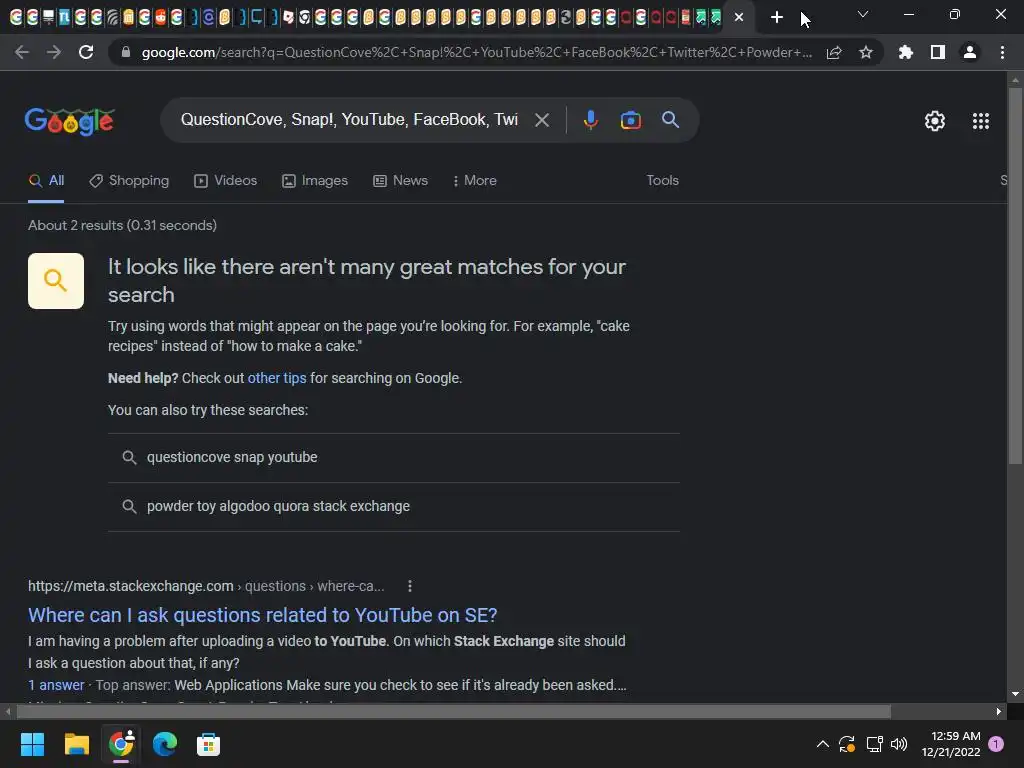Viewport: 1024px width, 768px height.
Task: Try the 'powder toy algodoo quora stack exchange' search
Action: (394, 506)
